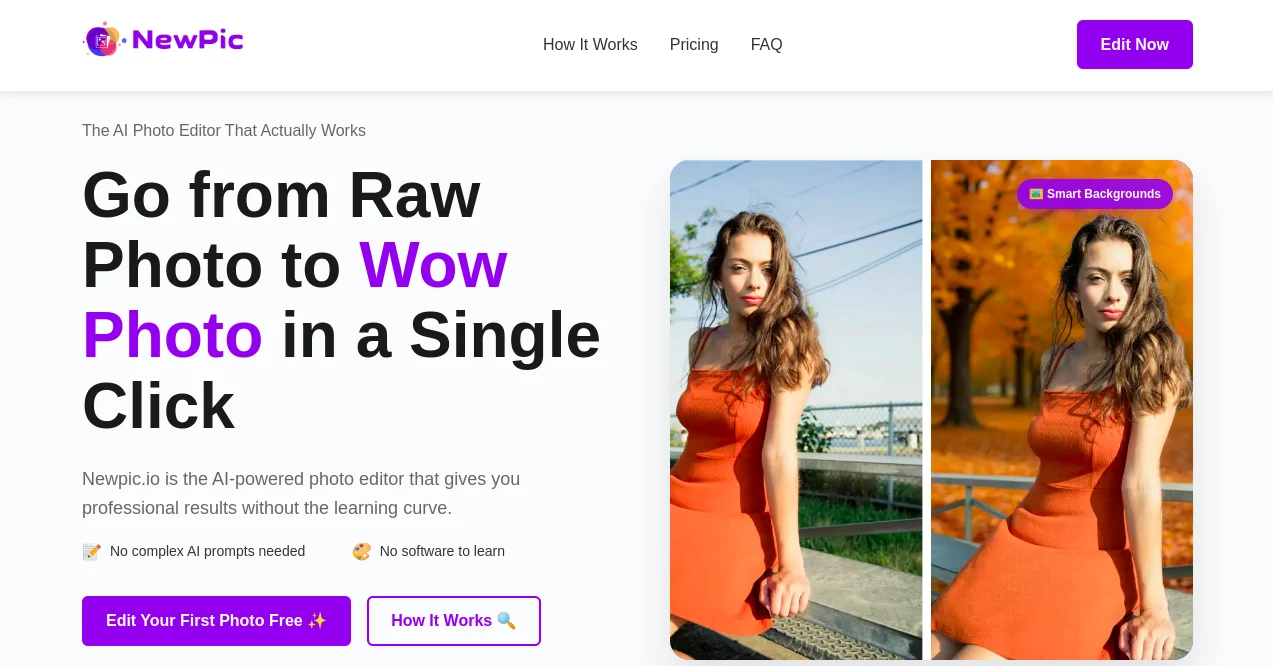Click the memo emoji beside AI prompts text

coord(91,551)
